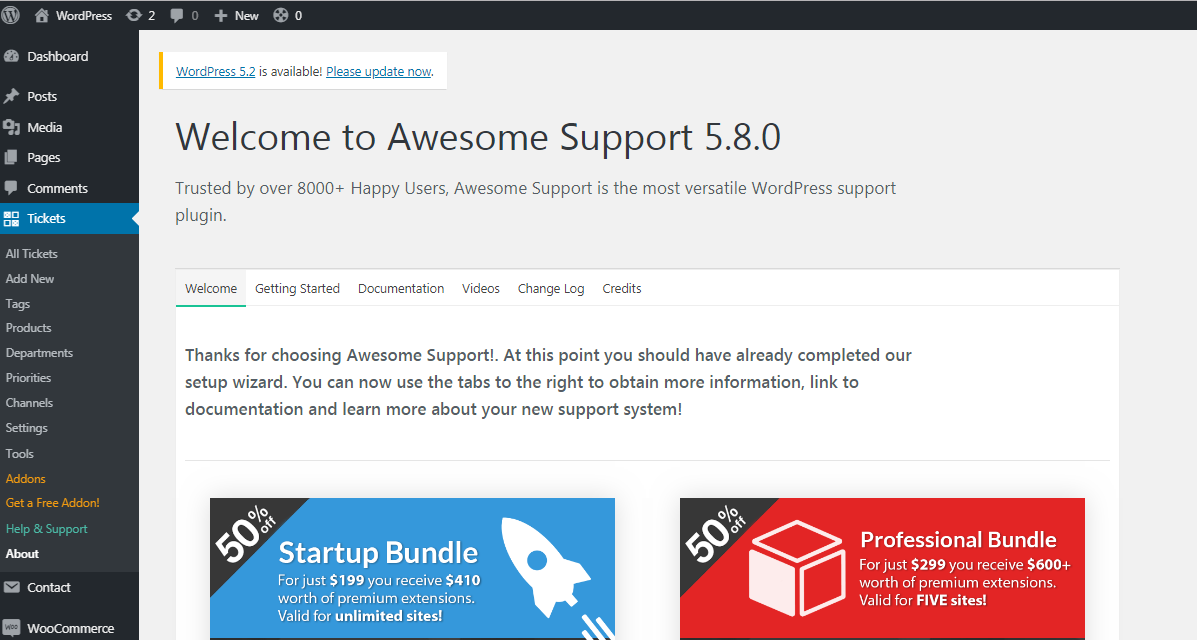This screenshot has width=1197, height=640.
Task: Switch to the Documentation tab
Action: [x=401, y=289]
